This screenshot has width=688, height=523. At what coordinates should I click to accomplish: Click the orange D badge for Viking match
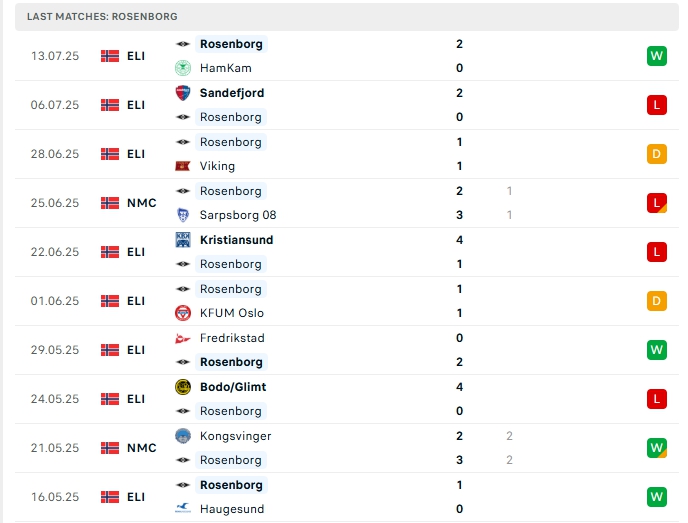tap(656, 154)
